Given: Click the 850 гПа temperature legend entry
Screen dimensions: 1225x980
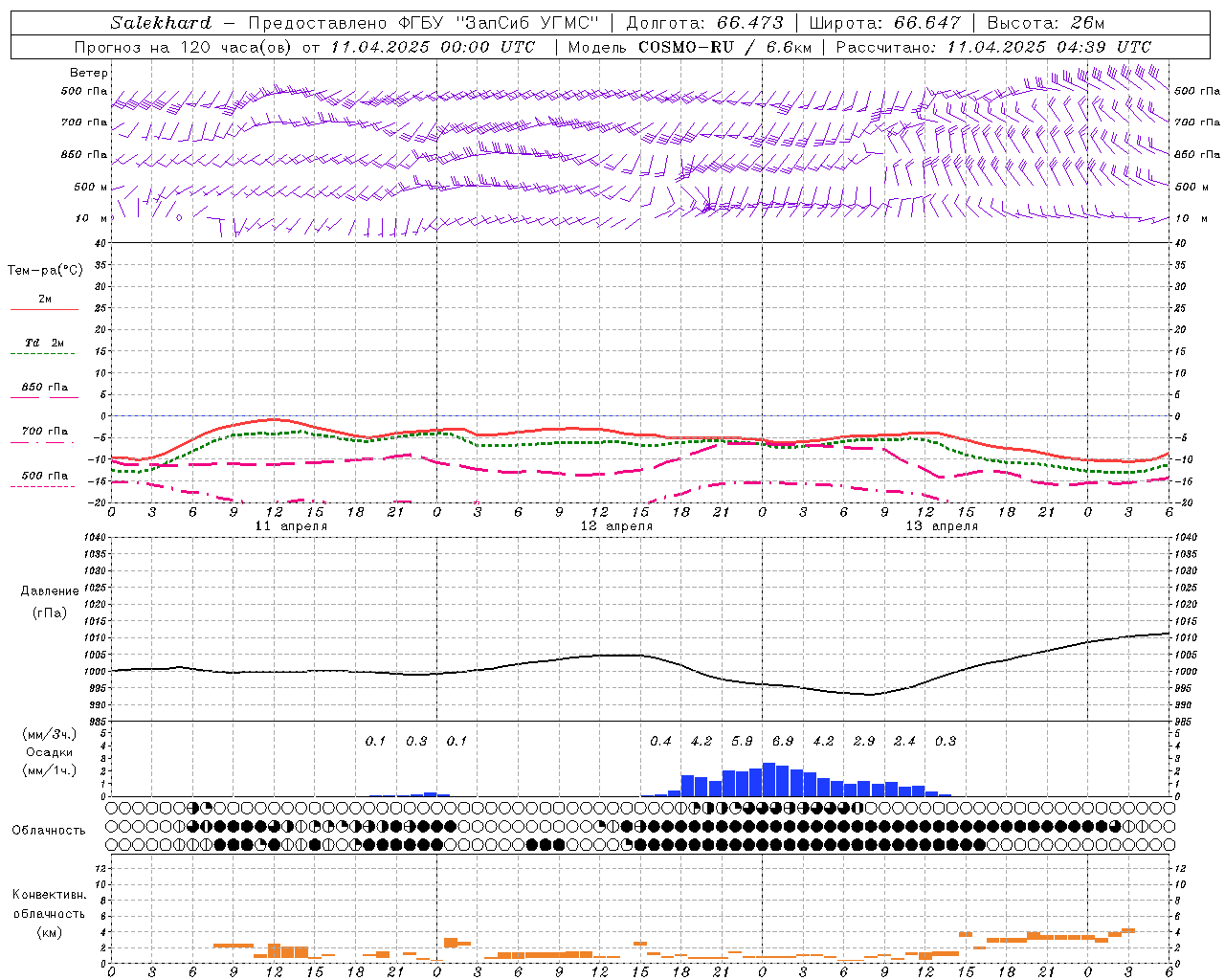Looking at the screenshot, I should click(44, 387).
